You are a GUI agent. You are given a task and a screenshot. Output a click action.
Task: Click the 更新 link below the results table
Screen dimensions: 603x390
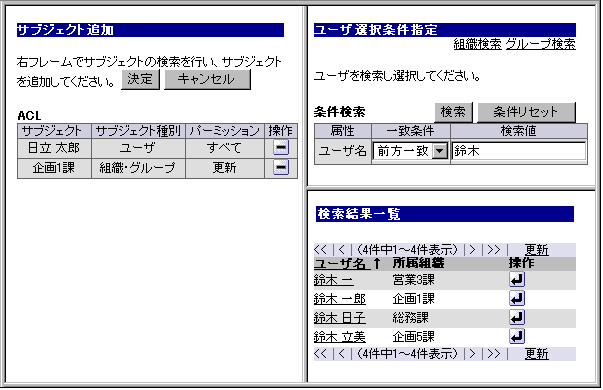[536, 353]
